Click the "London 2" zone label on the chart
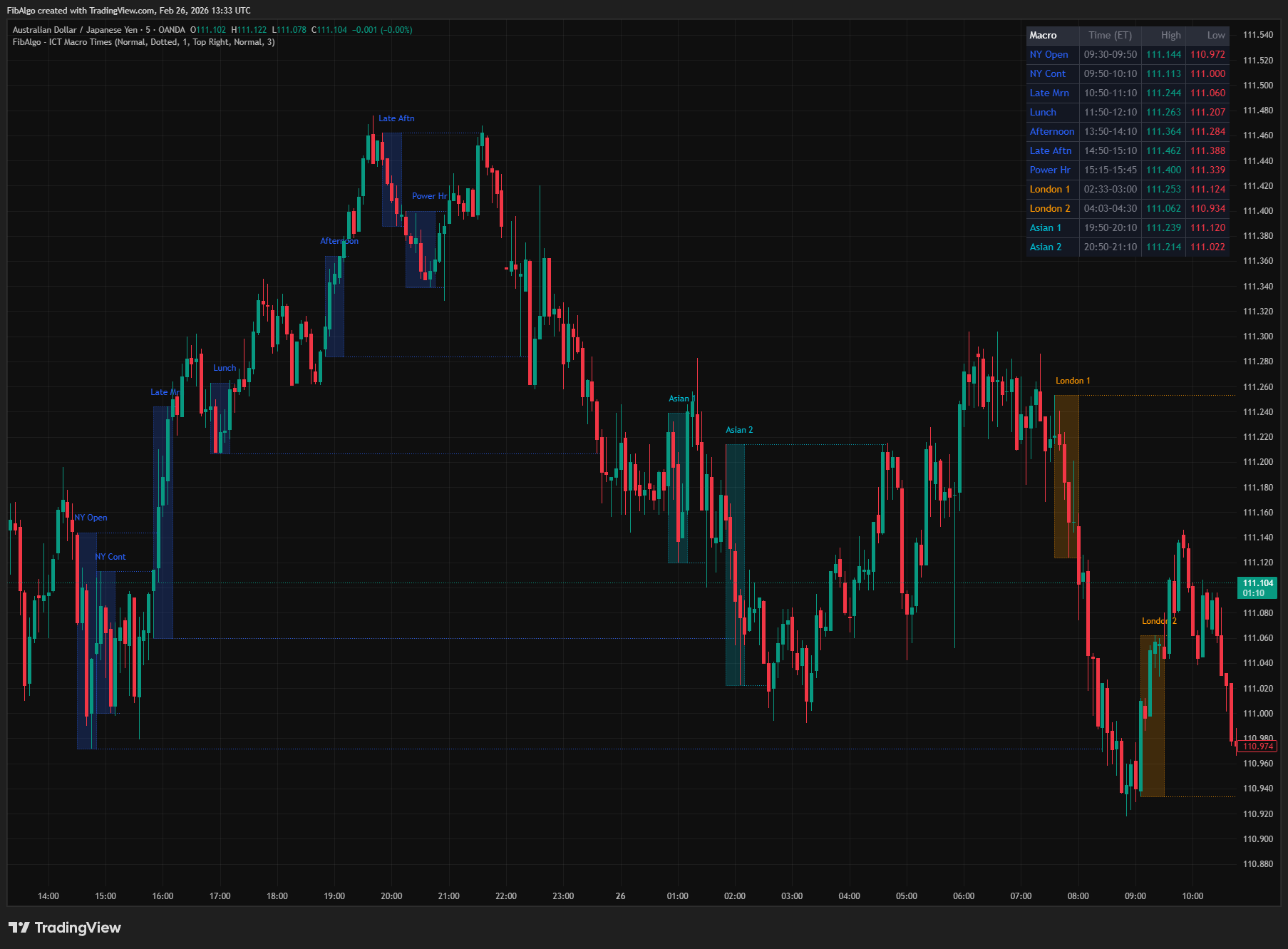The width and height of the screenshot is (1288, 949). click(x=1159, y=621)
